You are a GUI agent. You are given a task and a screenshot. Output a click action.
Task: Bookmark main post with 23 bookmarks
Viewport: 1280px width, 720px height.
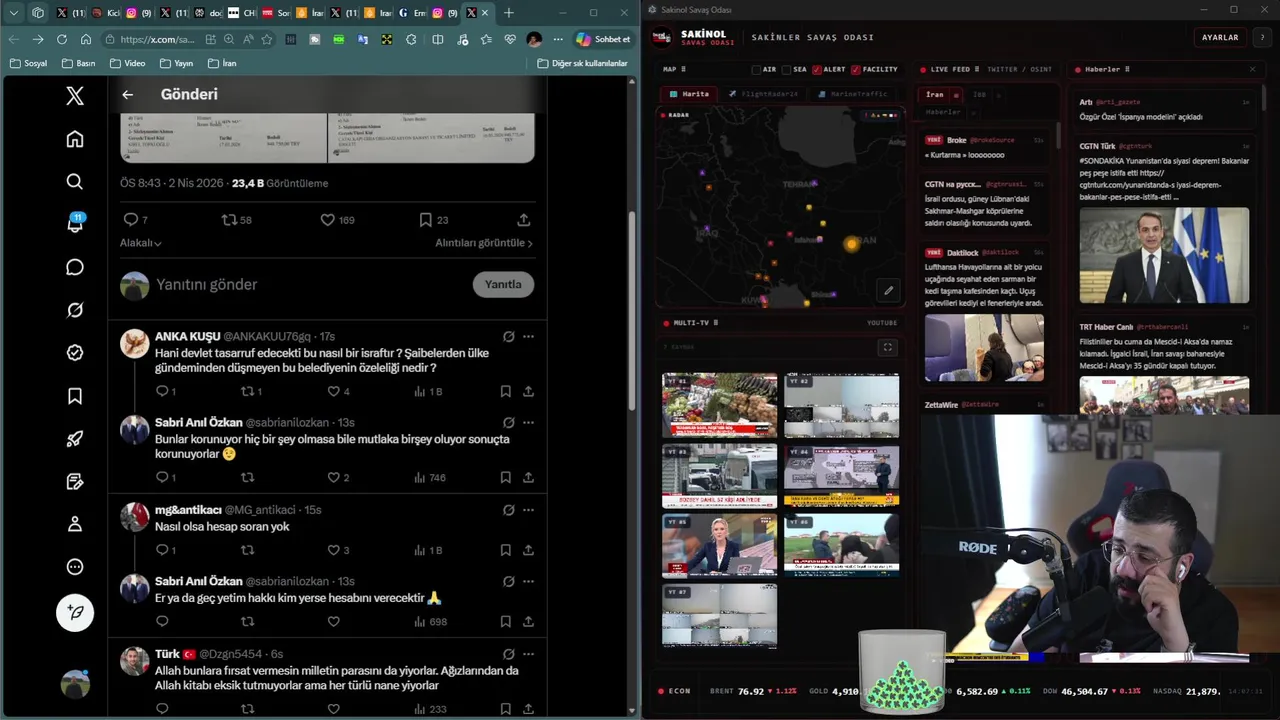click(434, 220)
